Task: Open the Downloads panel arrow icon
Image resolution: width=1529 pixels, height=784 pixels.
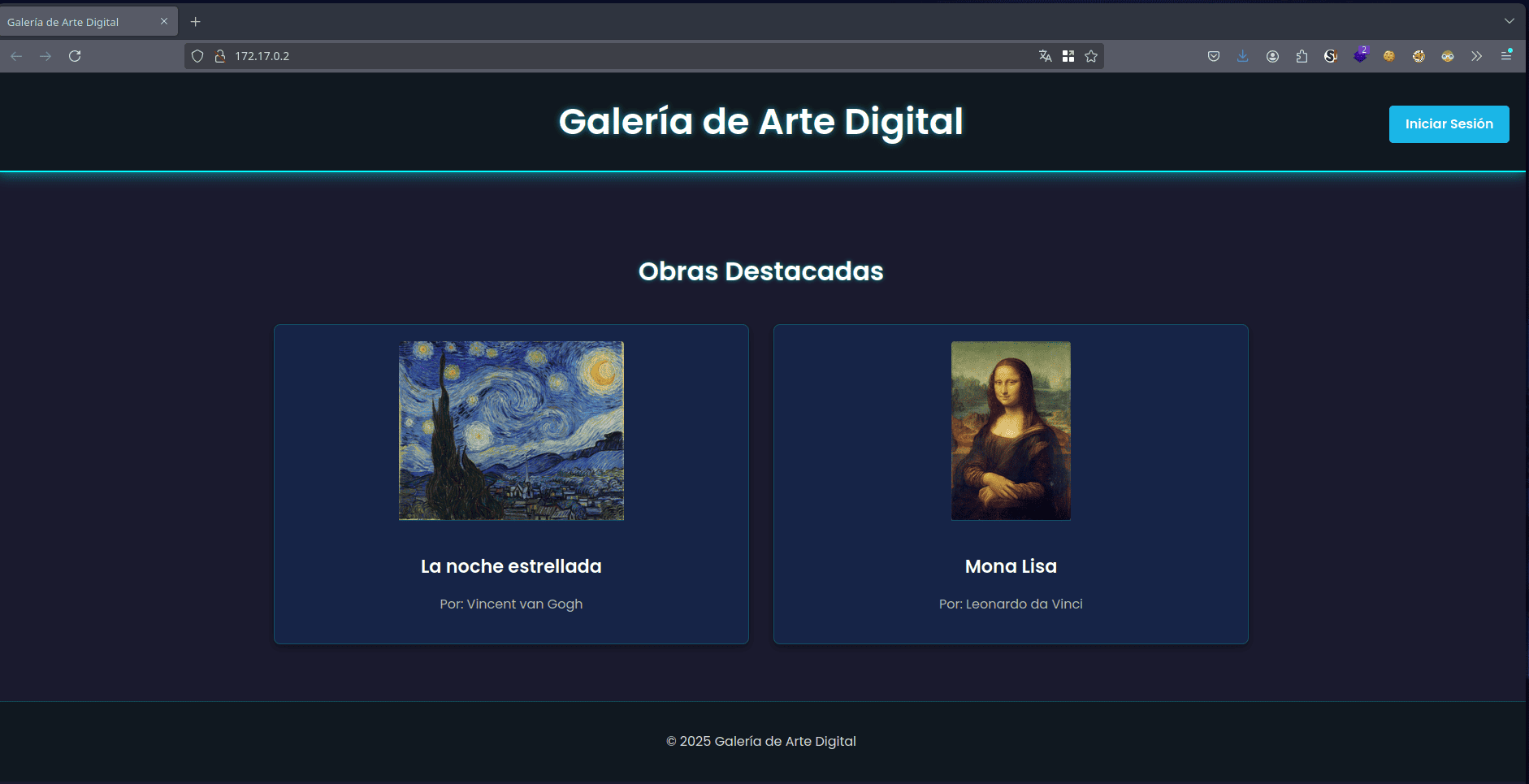Action: tap(1242, 56)
